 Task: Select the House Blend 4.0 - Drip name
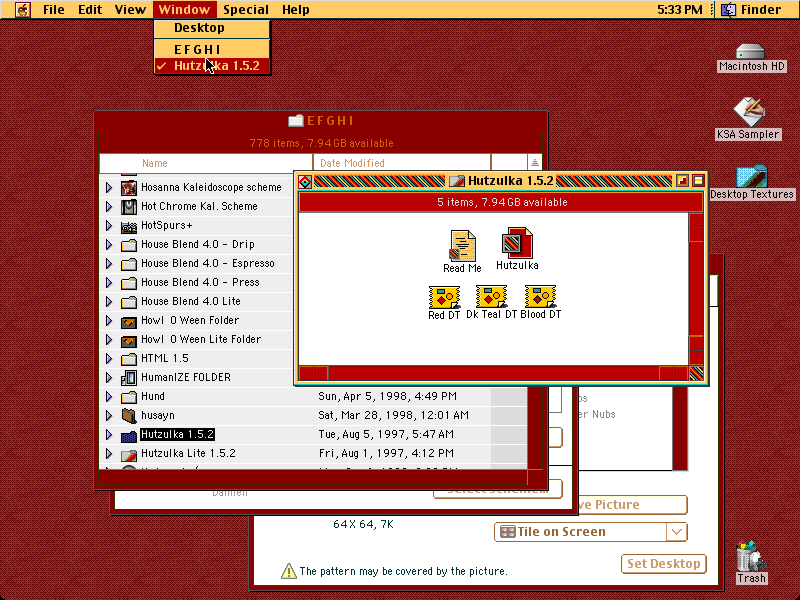[197, 244]
